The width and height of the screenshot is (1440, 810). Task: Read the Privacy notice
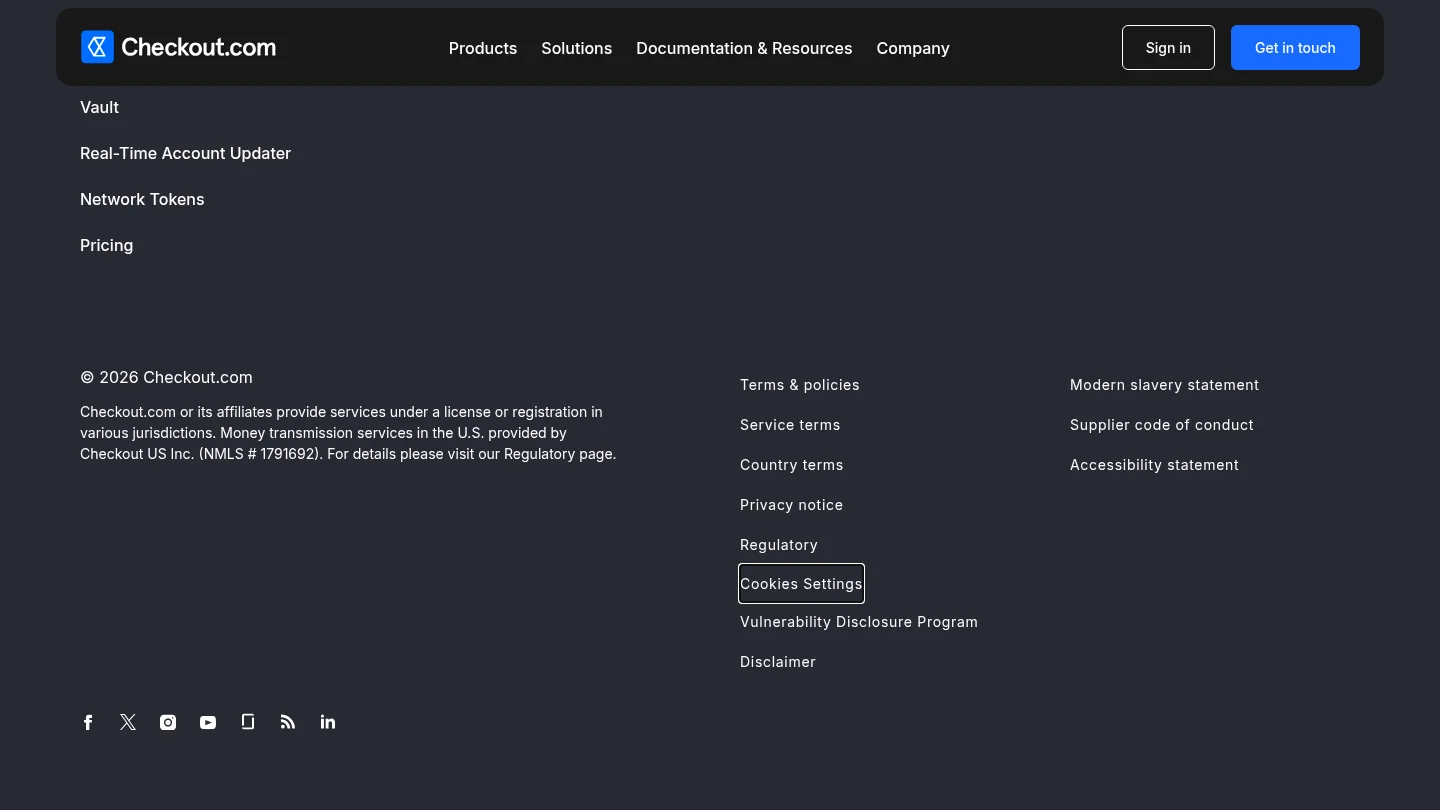[792, 505]
